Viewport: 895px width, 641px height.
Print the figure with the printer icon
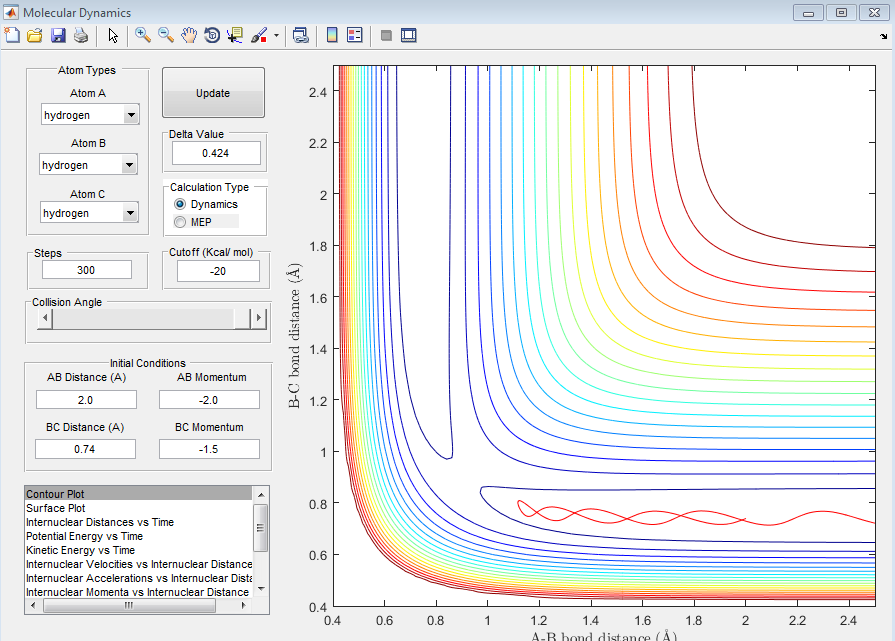click(80, 35)
